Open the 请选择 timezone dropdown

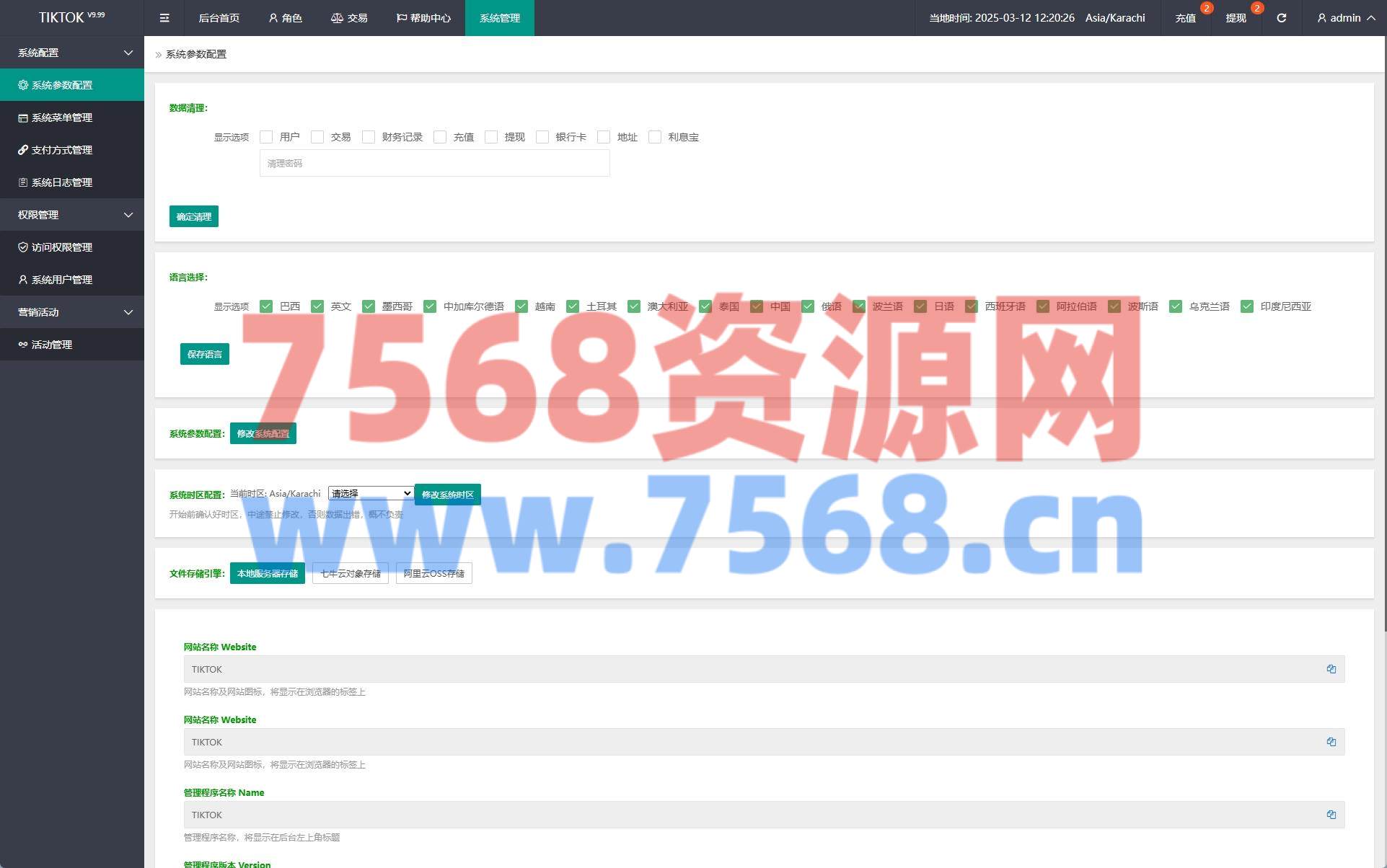pos(371,494)
